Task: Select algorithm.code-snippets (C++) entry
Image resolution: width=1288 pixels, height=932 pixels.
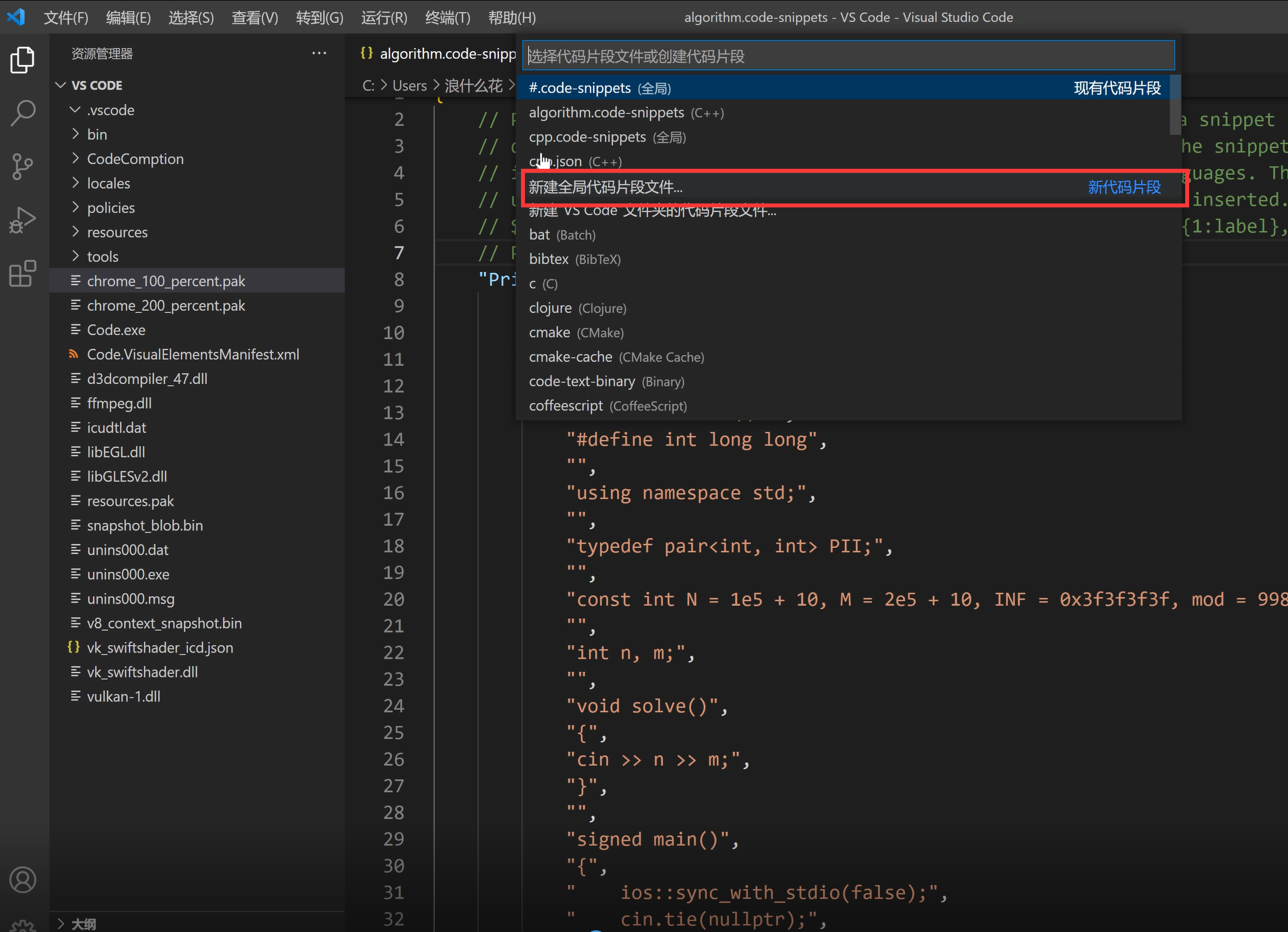Action: [844, 113]
